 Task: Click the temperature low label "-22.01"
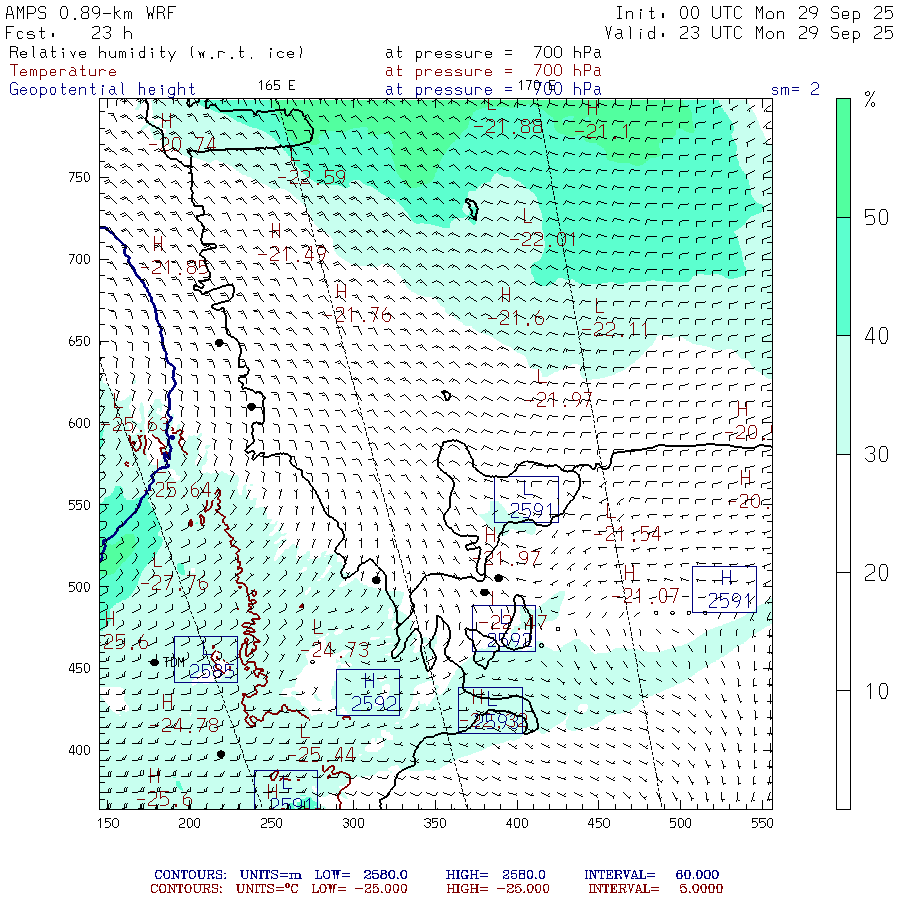(543, 239)
